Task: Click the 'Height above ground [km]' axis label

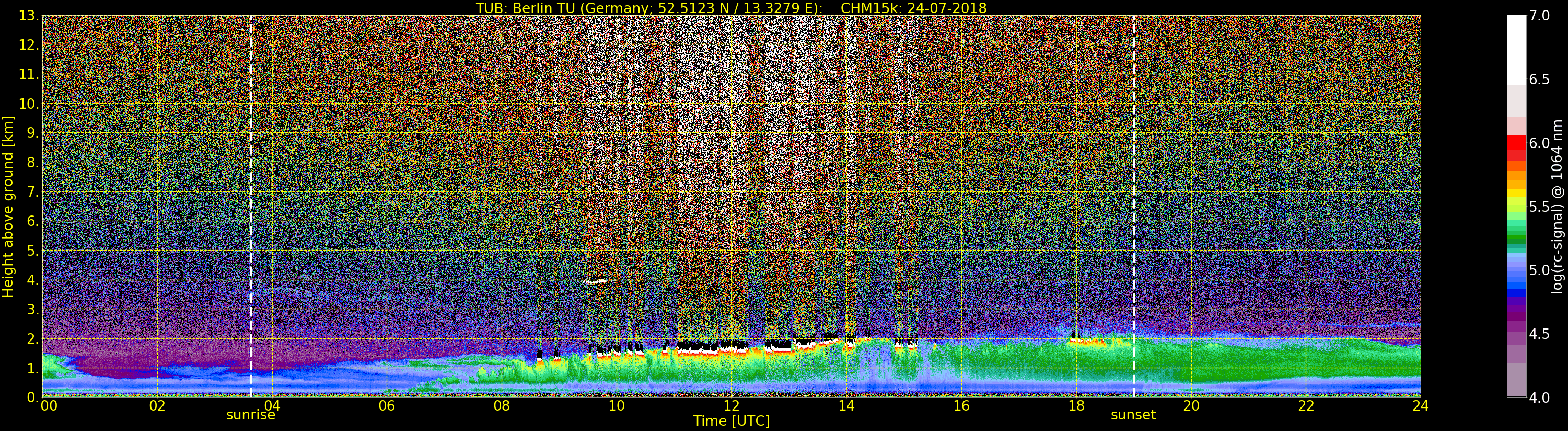Action: [8, 207]
